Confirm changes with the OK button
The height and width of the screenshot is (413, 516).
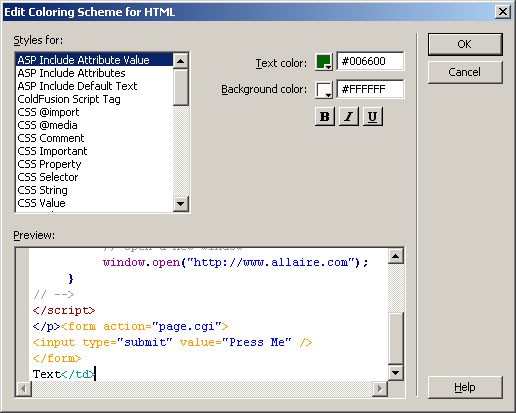465,44
